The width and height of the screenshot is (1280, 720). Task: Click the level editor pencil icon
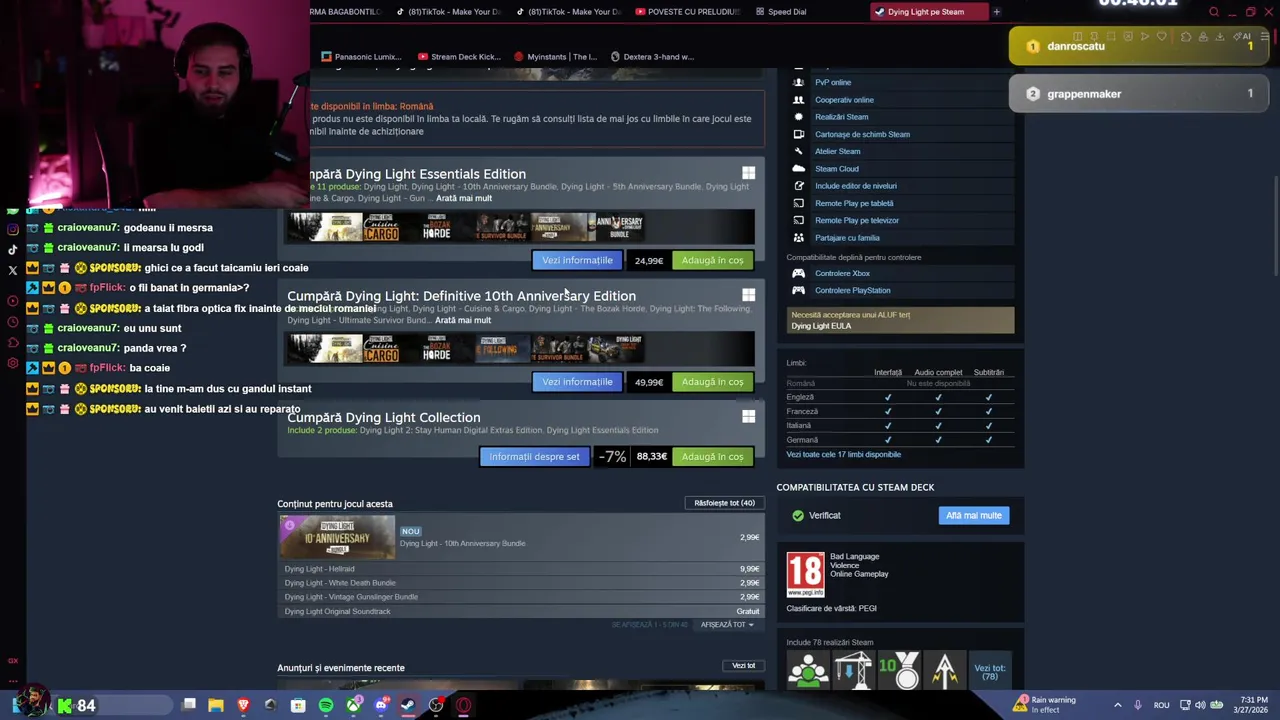pos(798,186)
